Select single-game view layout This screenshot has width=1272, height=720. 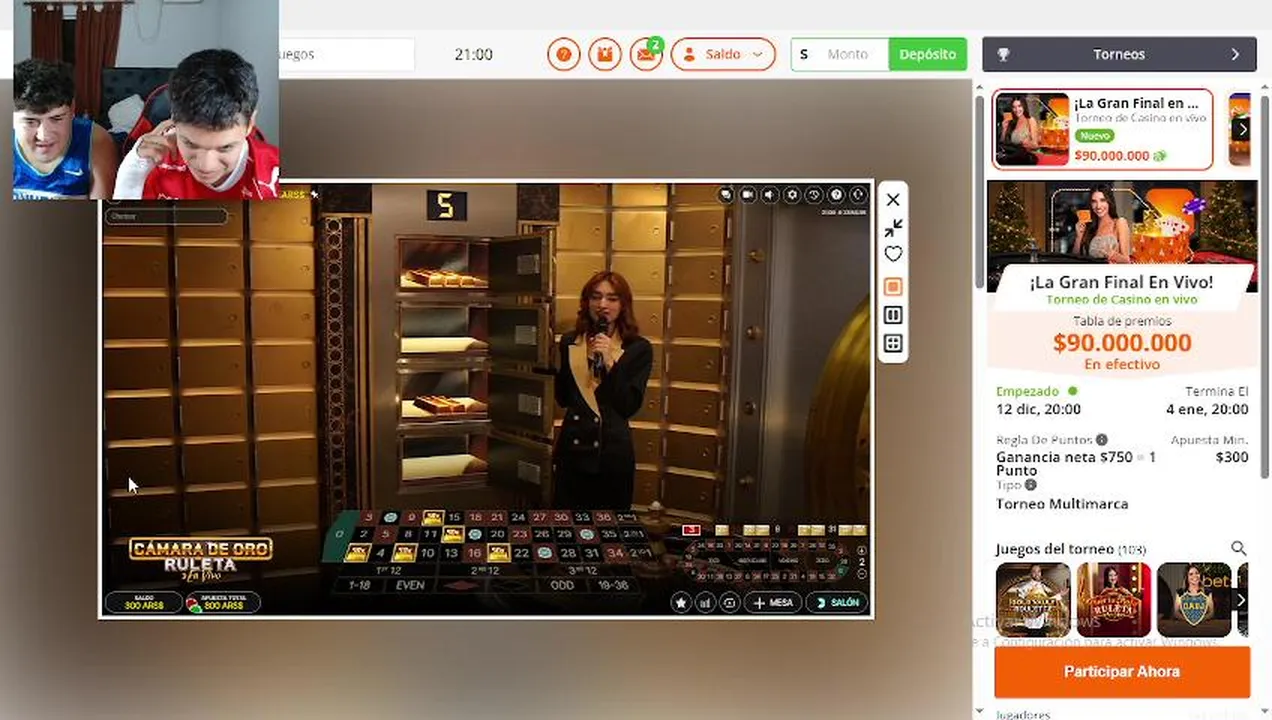(893, 287)
